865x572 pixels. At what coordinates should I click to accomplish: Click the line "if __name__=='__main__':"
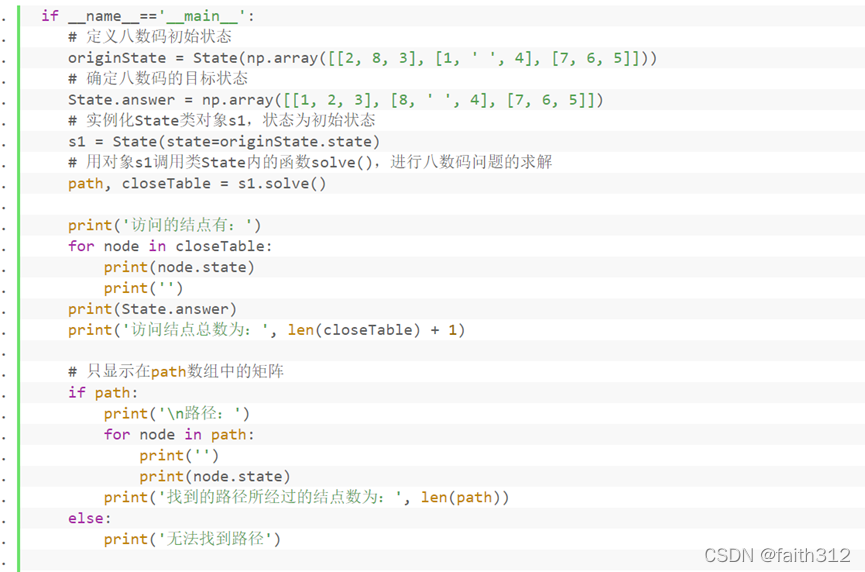click(x=148, y=16)
